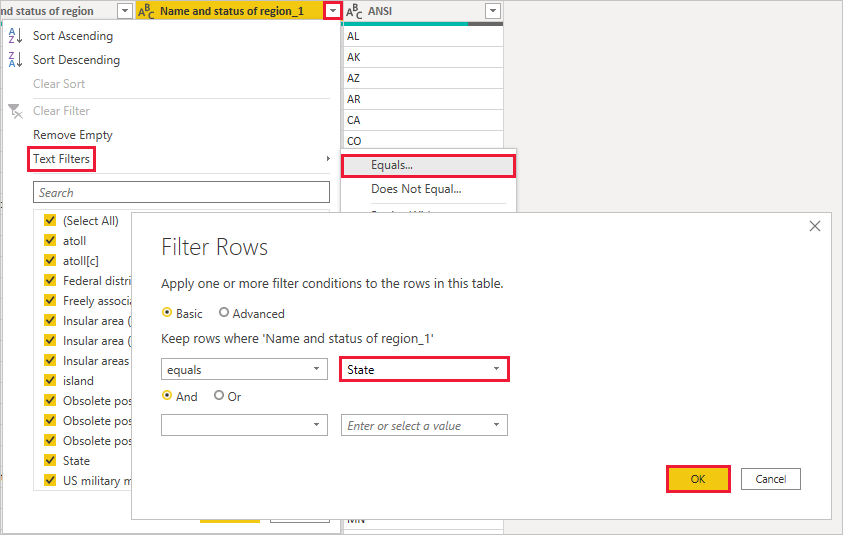Click in the filter Search box

tap(181, 192)
